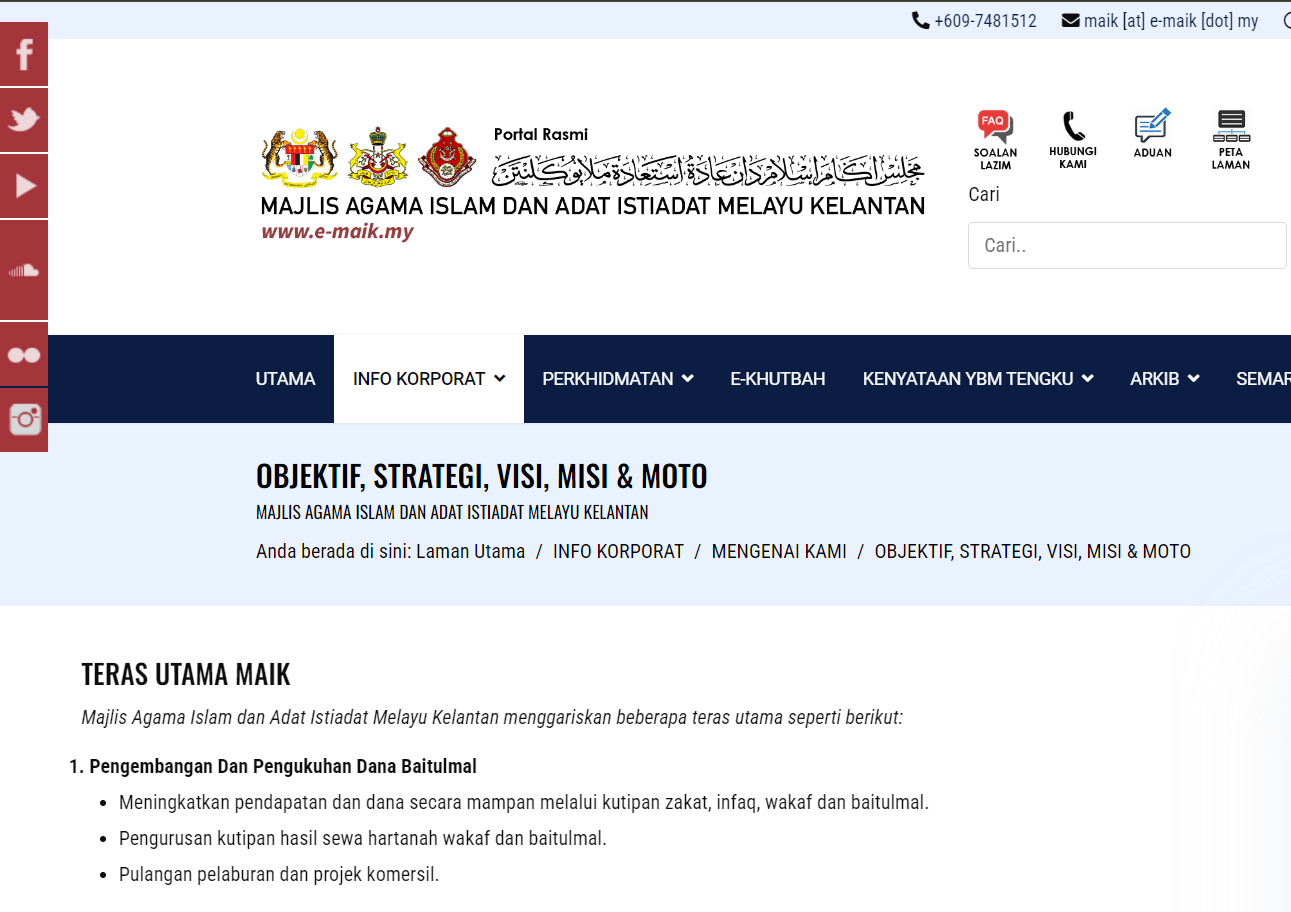Image resolution: width=1291 pixels, height=912 pixels.
Task: Click the www.e-maik.my site link
Action: pyautogui.click(x=337, y=232)
